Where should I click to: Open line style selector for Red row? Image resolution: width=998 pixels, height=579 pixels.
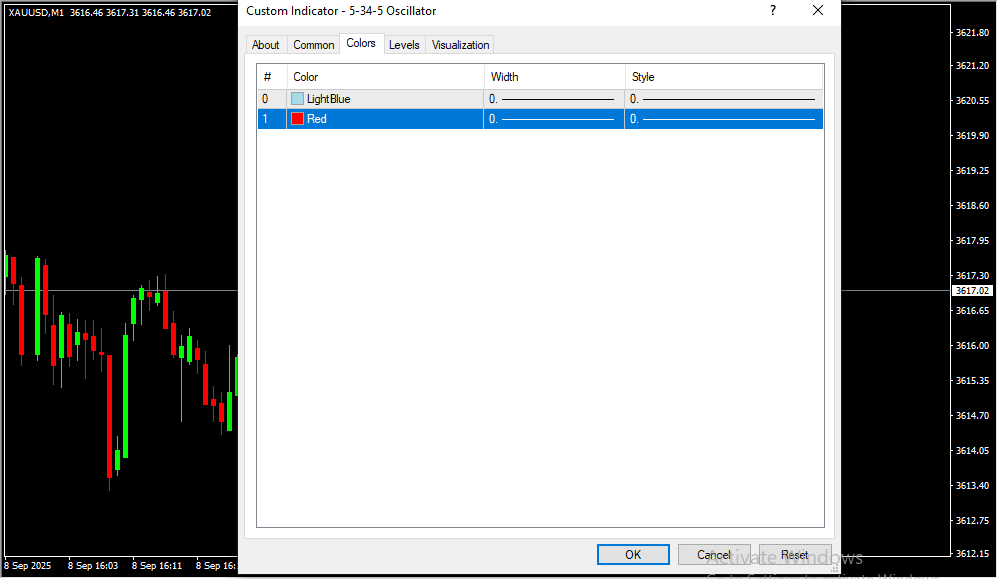tap(723, 119)
